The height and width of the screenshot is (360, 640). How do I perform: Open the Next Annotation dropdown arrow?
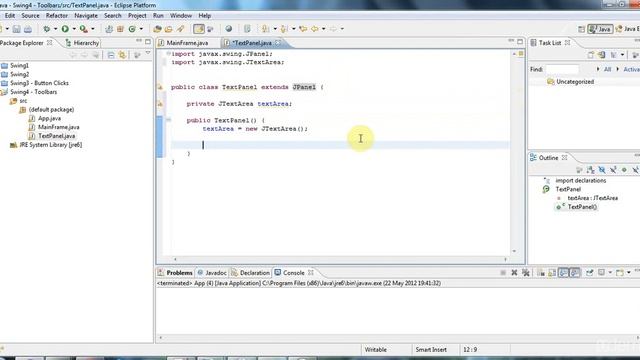[x=275, y=29]
